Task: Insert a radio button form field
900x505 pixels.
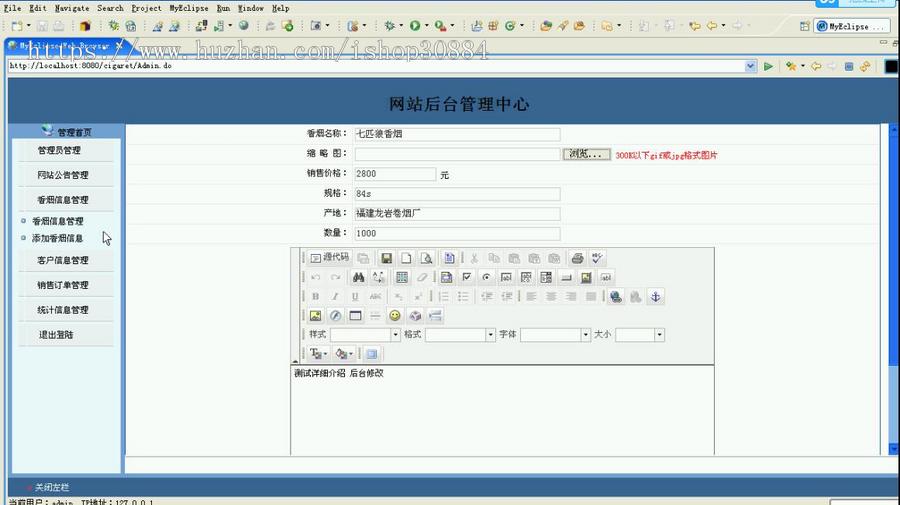Action: coord(486,278)
